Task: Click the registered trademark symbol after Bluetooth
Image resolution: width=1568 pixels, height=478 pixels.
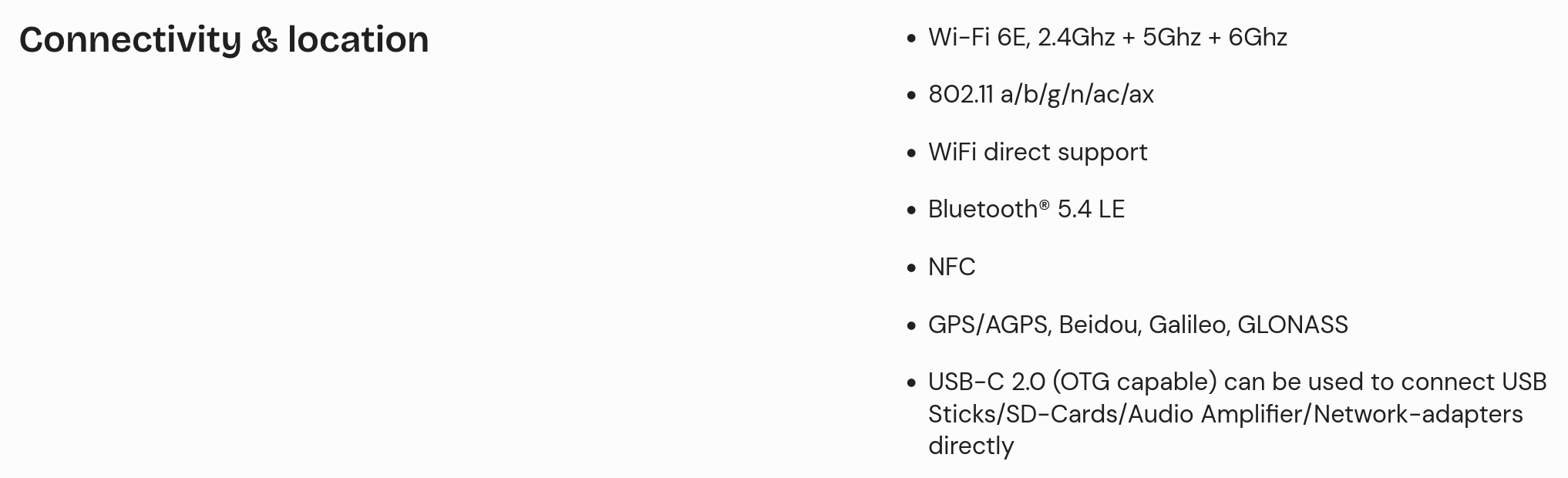Action: coord(1044,205)
